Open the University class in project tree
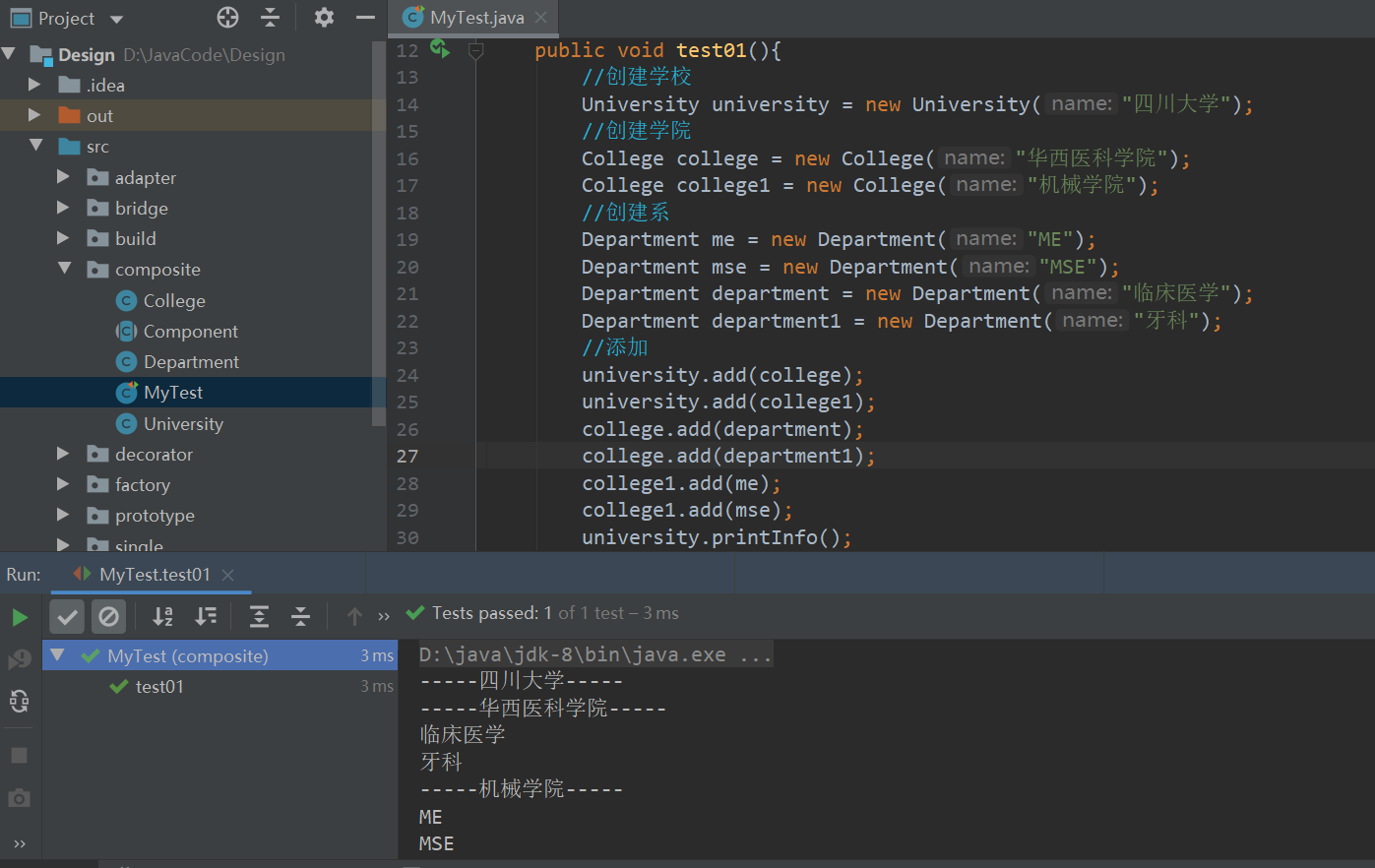1375x868 pixels. tap(183, 423)
